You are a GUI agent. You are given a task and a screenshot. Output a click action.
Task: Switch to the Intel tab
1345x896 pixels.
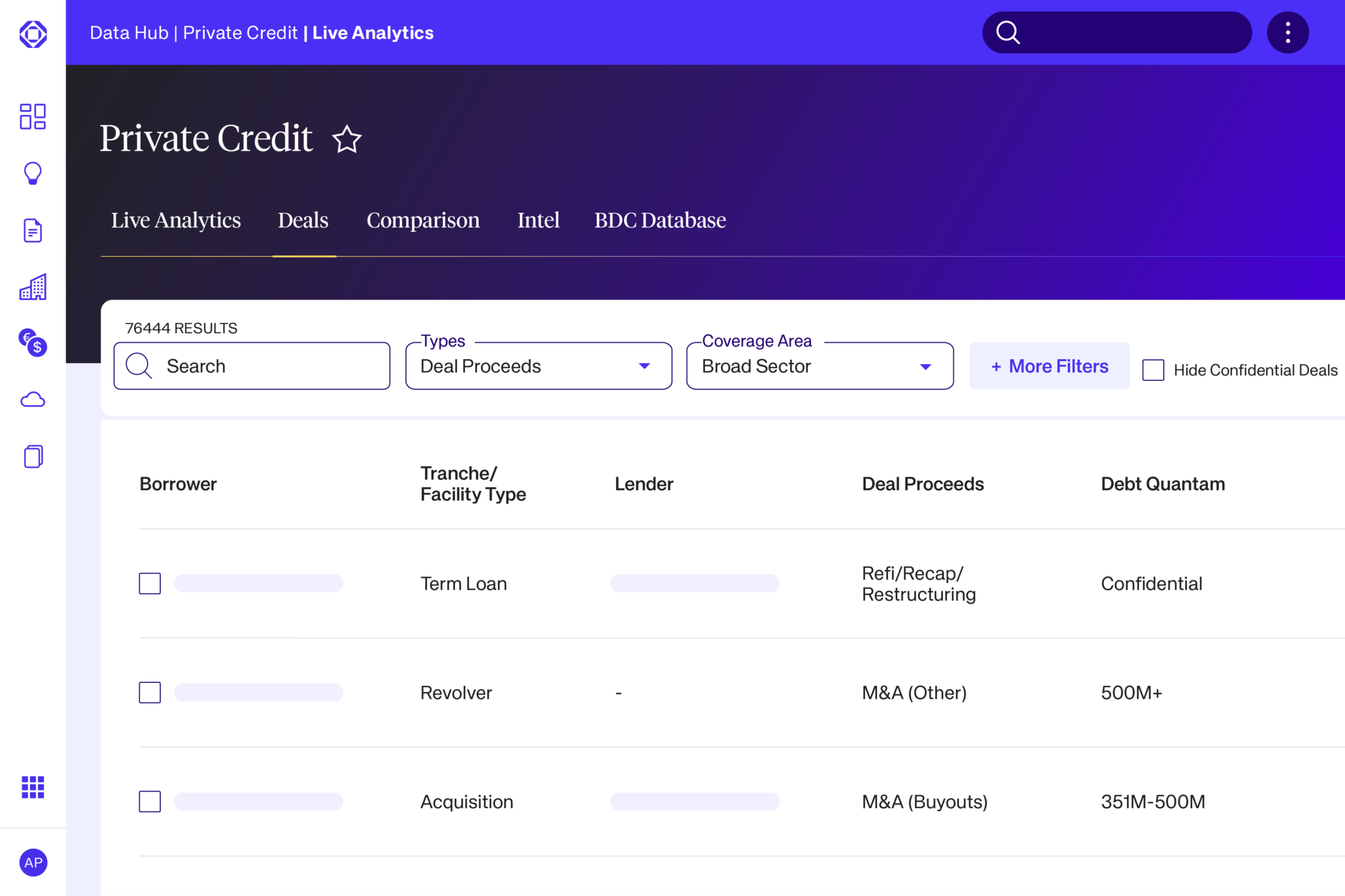pyautogui.click(x=539, y=220)
